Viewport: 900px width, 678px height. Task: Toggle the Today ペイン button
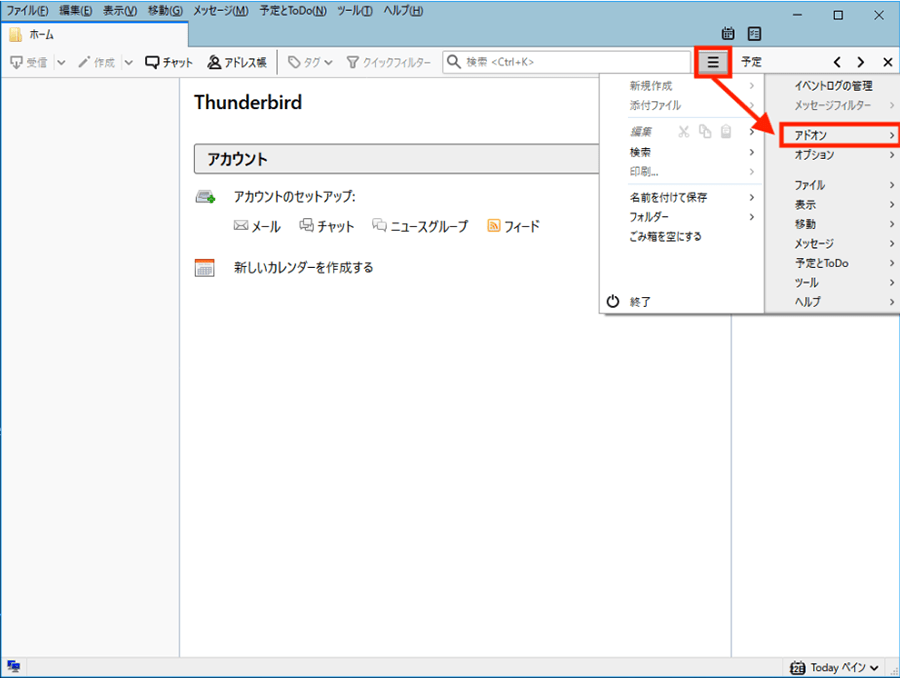835,668
